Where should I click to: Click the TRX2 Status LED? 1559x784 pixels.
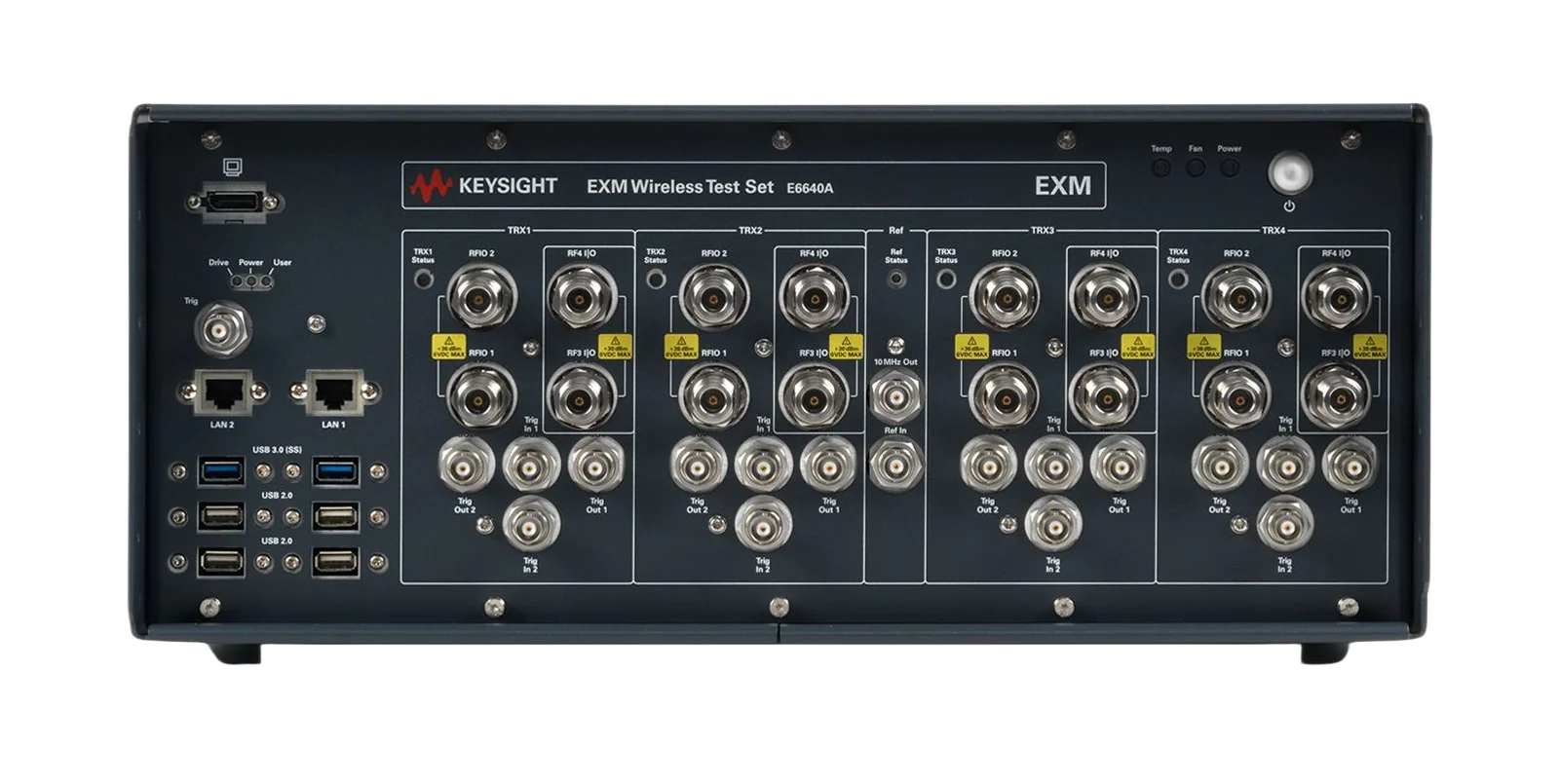pyautogui.click(x=656, y=280)
